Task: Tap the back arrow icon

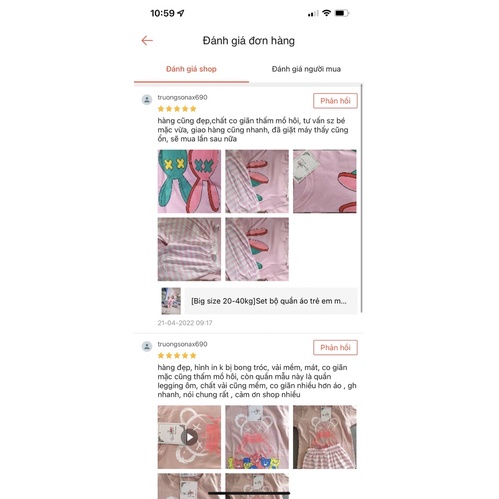Action: coord(147,41)
